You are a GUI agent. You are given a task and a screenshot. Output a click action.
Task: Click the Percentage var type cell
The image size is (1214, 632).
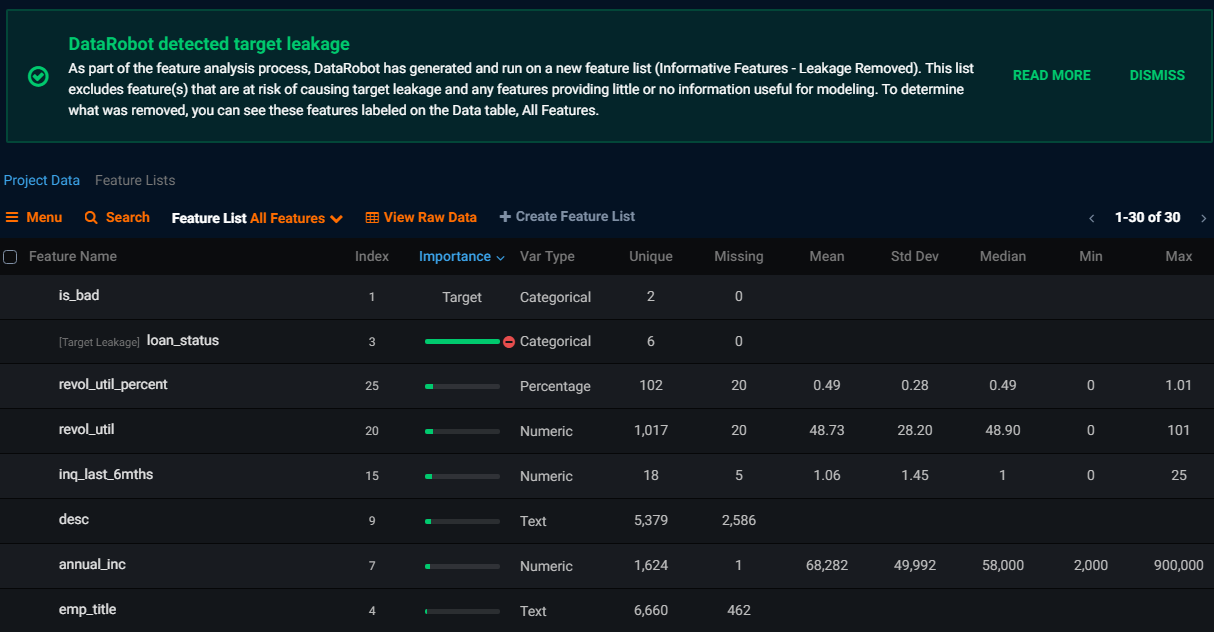click(x=555, y=386)
